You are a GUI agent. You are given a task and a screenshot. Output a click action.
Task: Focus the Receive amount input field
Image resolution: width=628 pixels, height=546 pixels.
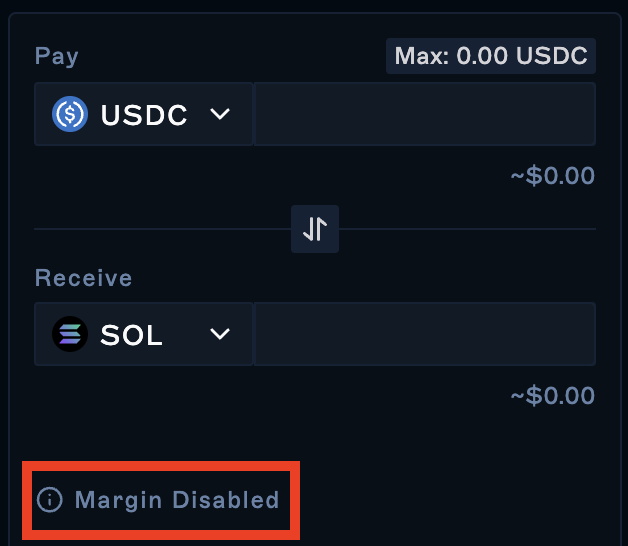tap(424, 334)
